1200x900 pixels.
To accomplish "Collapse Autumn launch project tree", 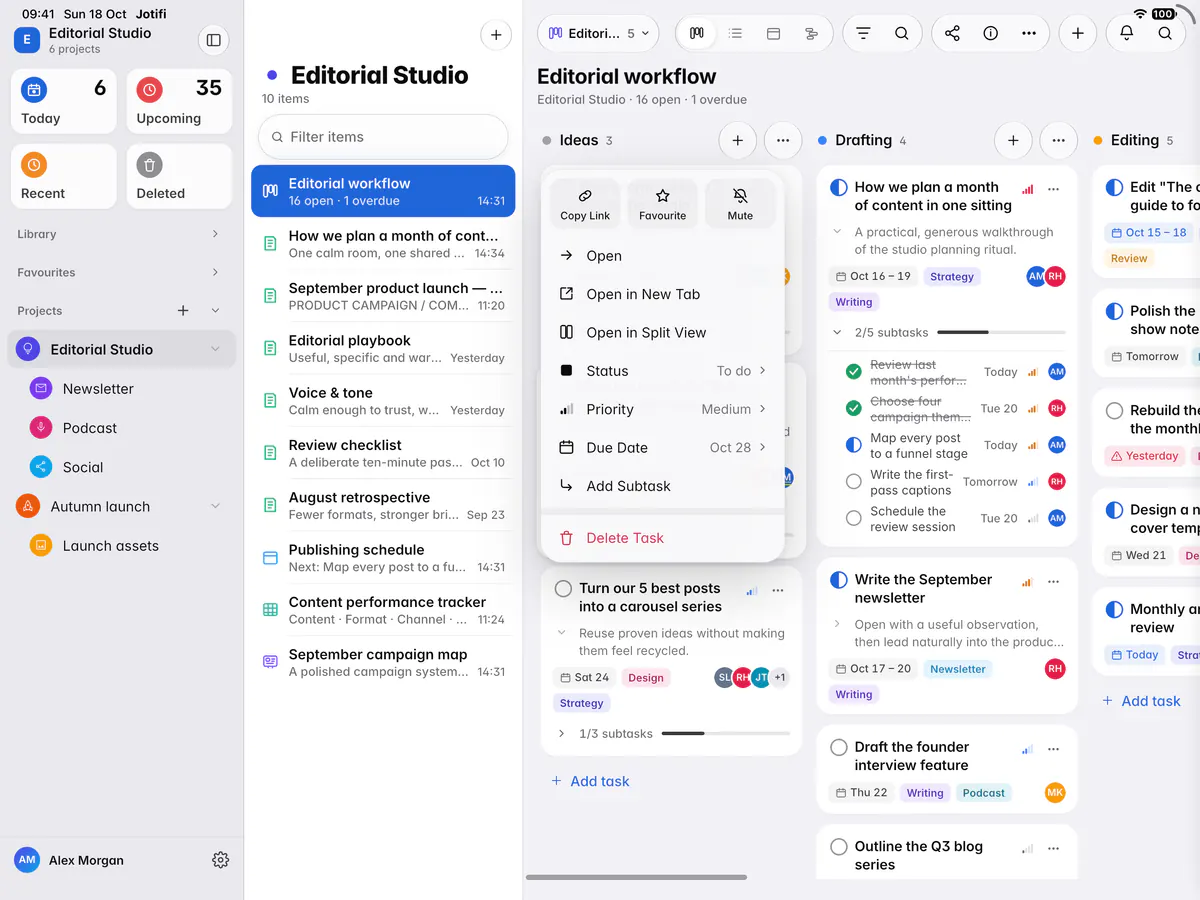I will click(x=215, y=507).
